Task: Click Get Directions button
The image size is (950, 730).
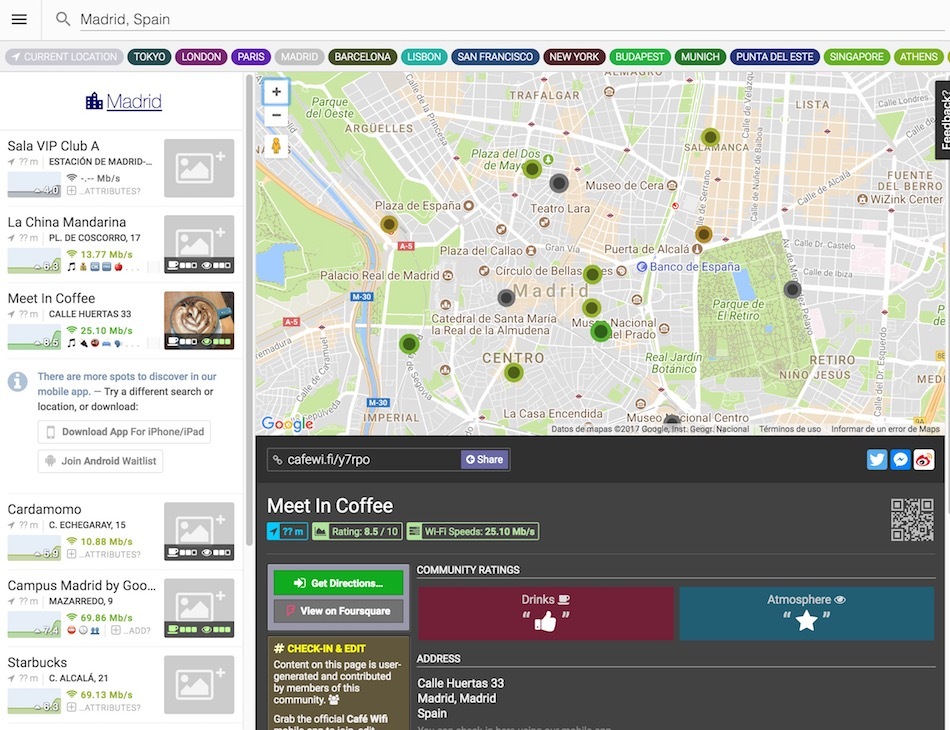Action: coord(338,583)
